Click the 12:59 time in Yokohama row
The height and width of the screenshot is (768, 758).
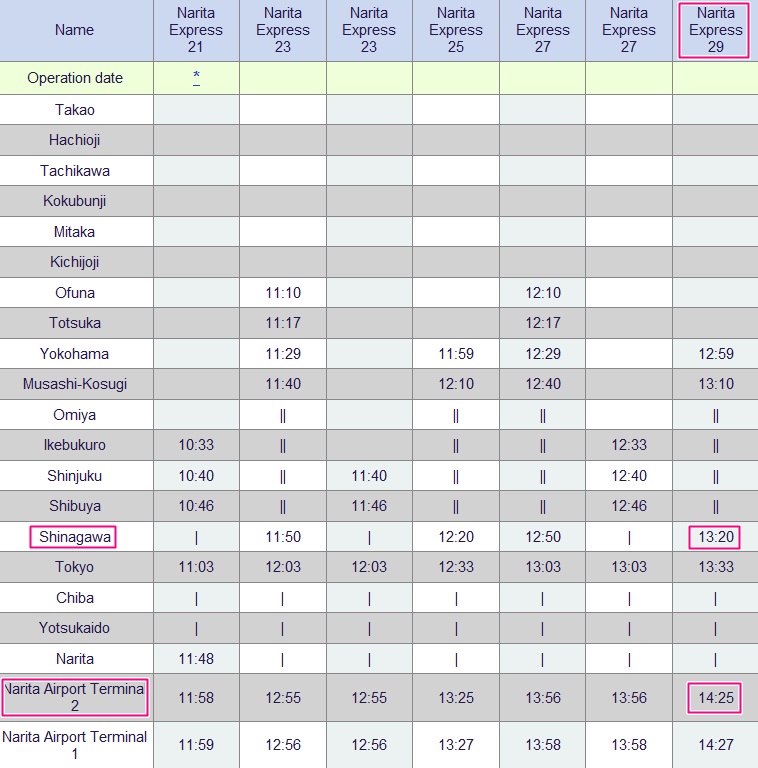(x=715, y=354)
